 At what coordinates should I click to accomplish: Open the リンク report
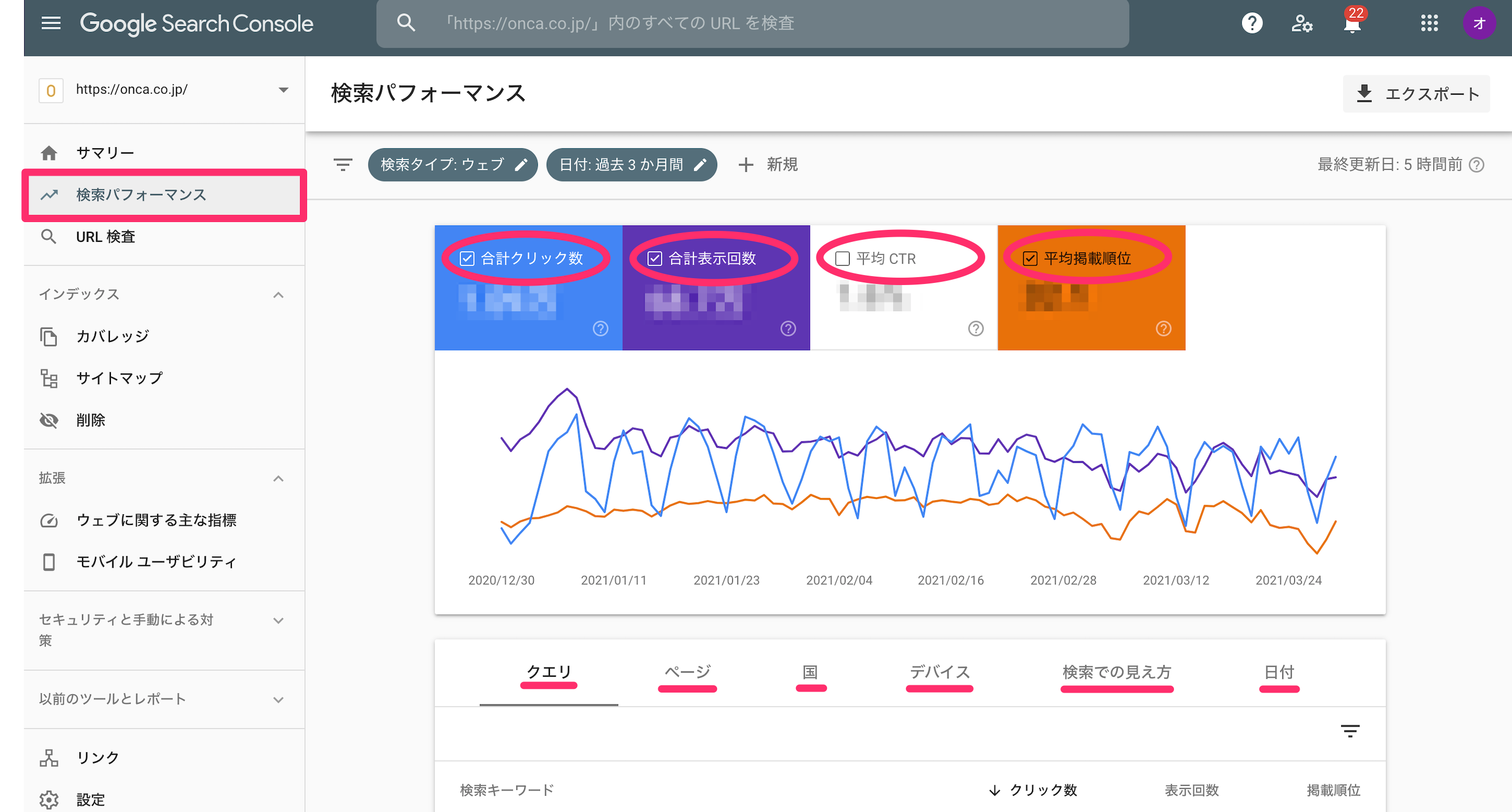(165, 758)
